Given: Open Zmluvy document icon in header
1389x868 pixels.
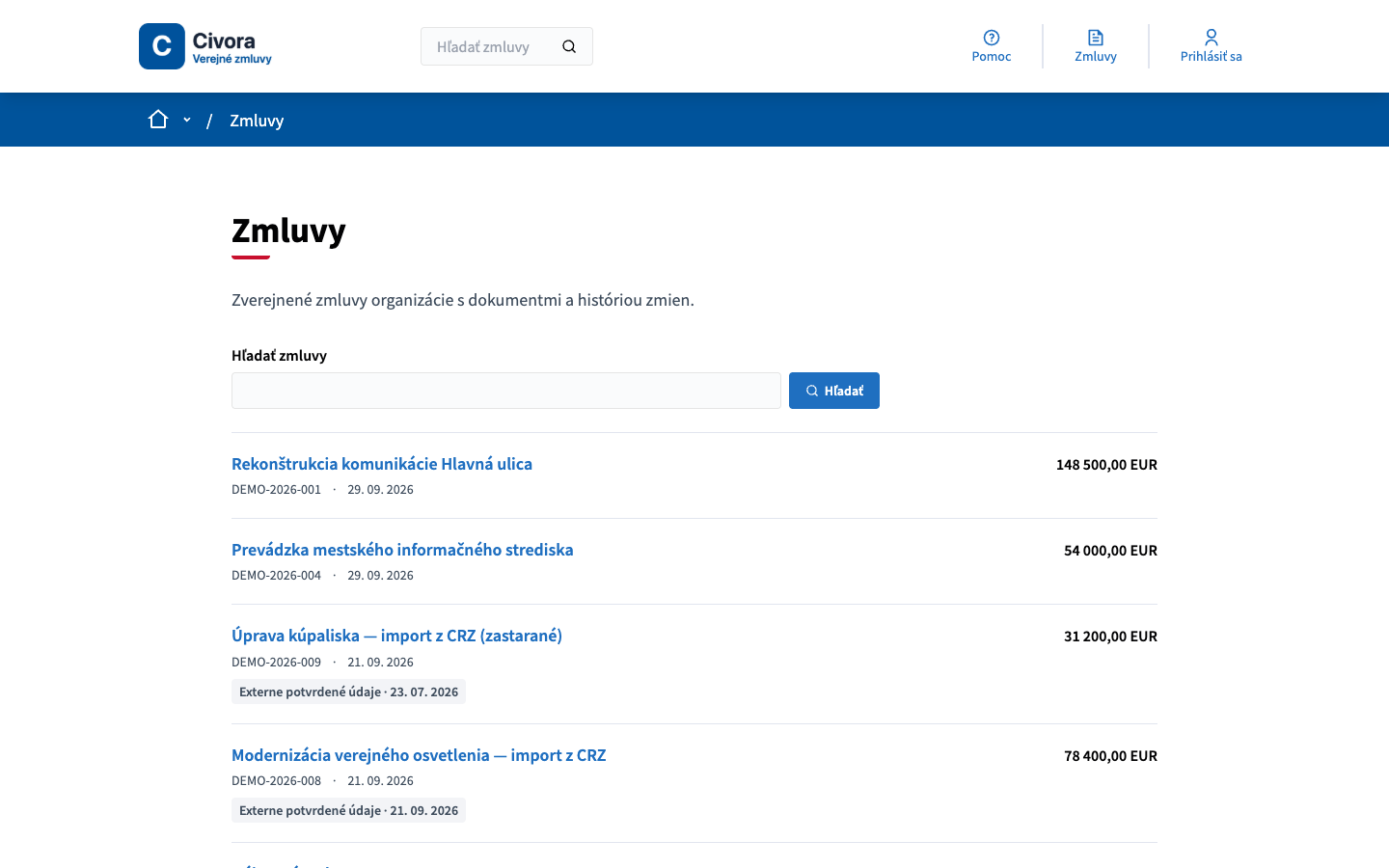Looking at the screenshot, I should (1096, 38).
